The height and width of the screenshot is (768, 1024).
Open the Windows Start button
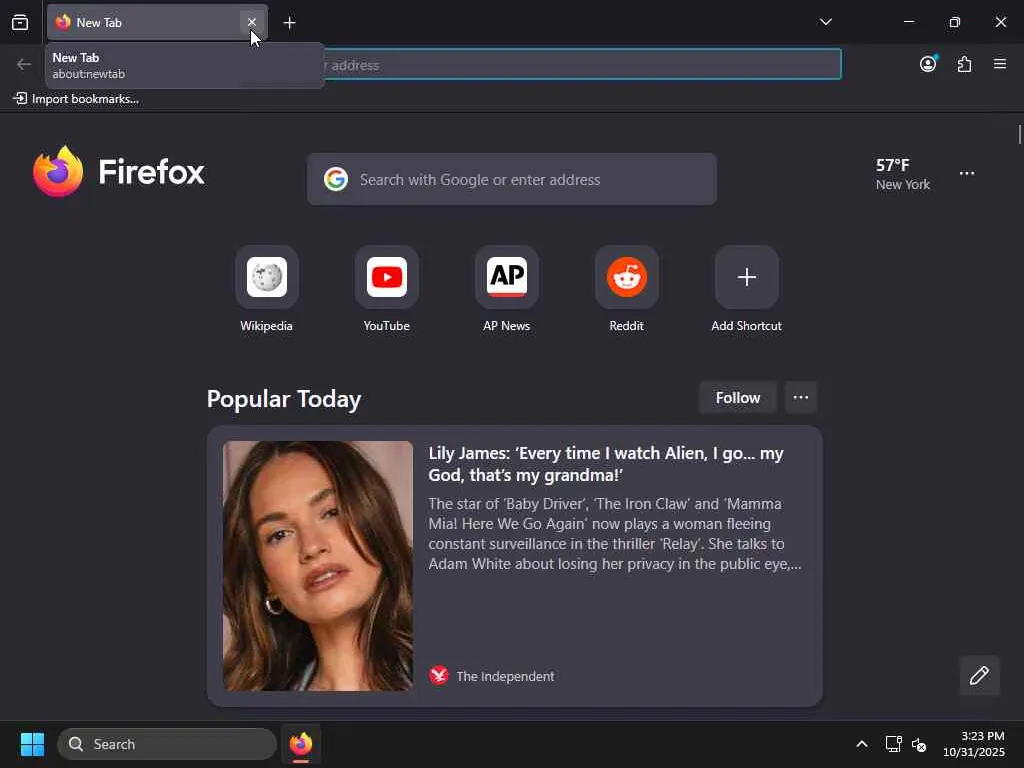[x=32, y=744]
